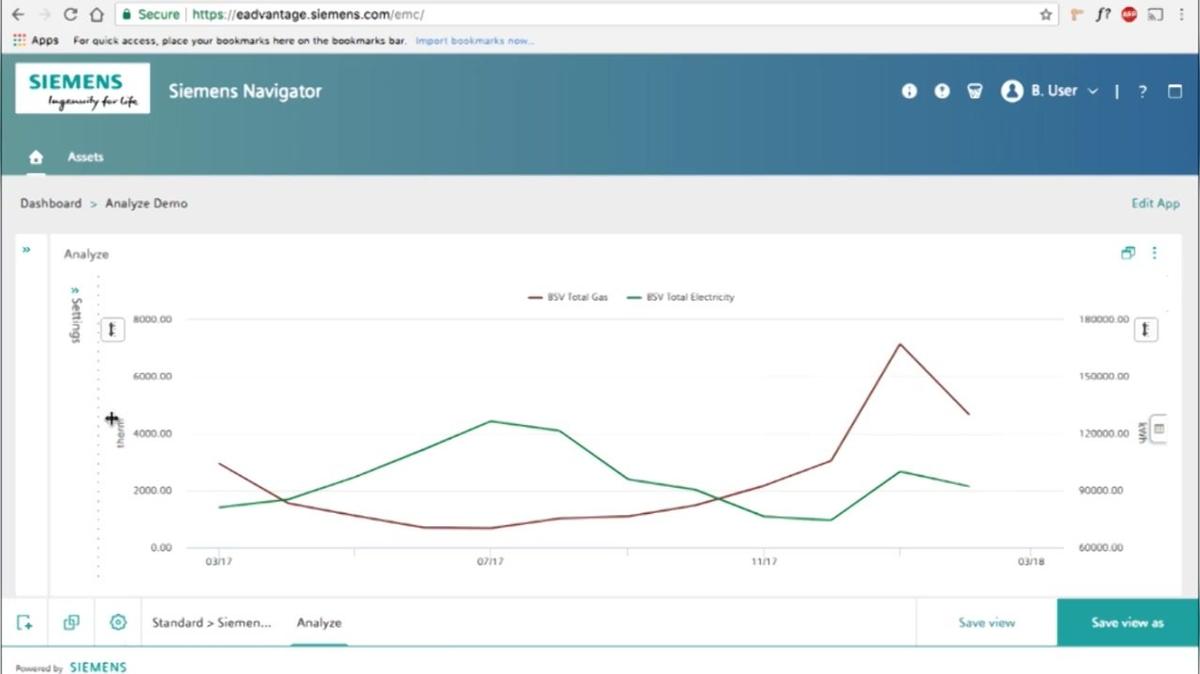Click the gas line peak data point

click(x=899, y=344)
